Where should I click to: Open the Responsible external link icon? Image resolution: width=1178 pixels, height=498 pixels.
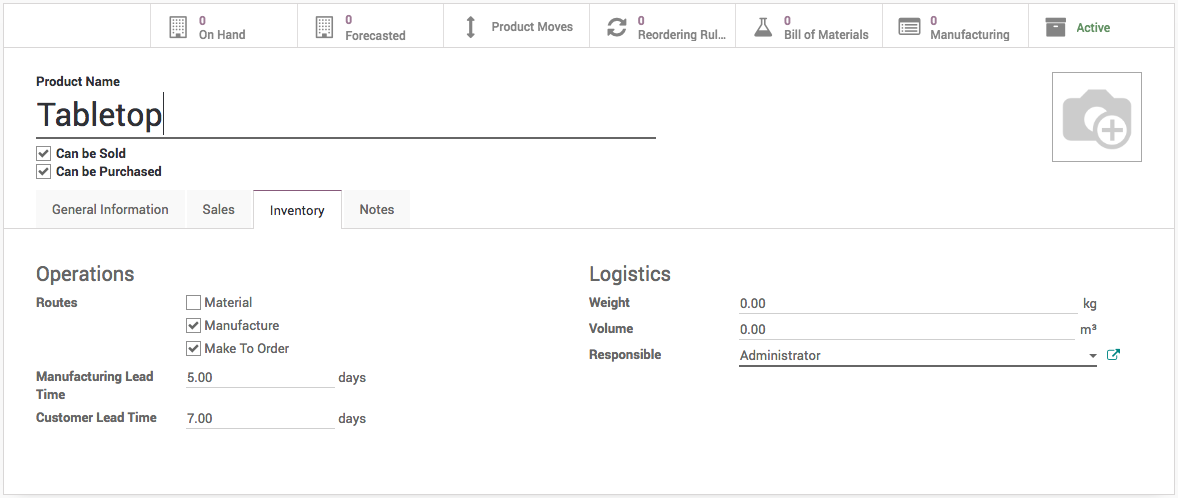click(1113, 355)
